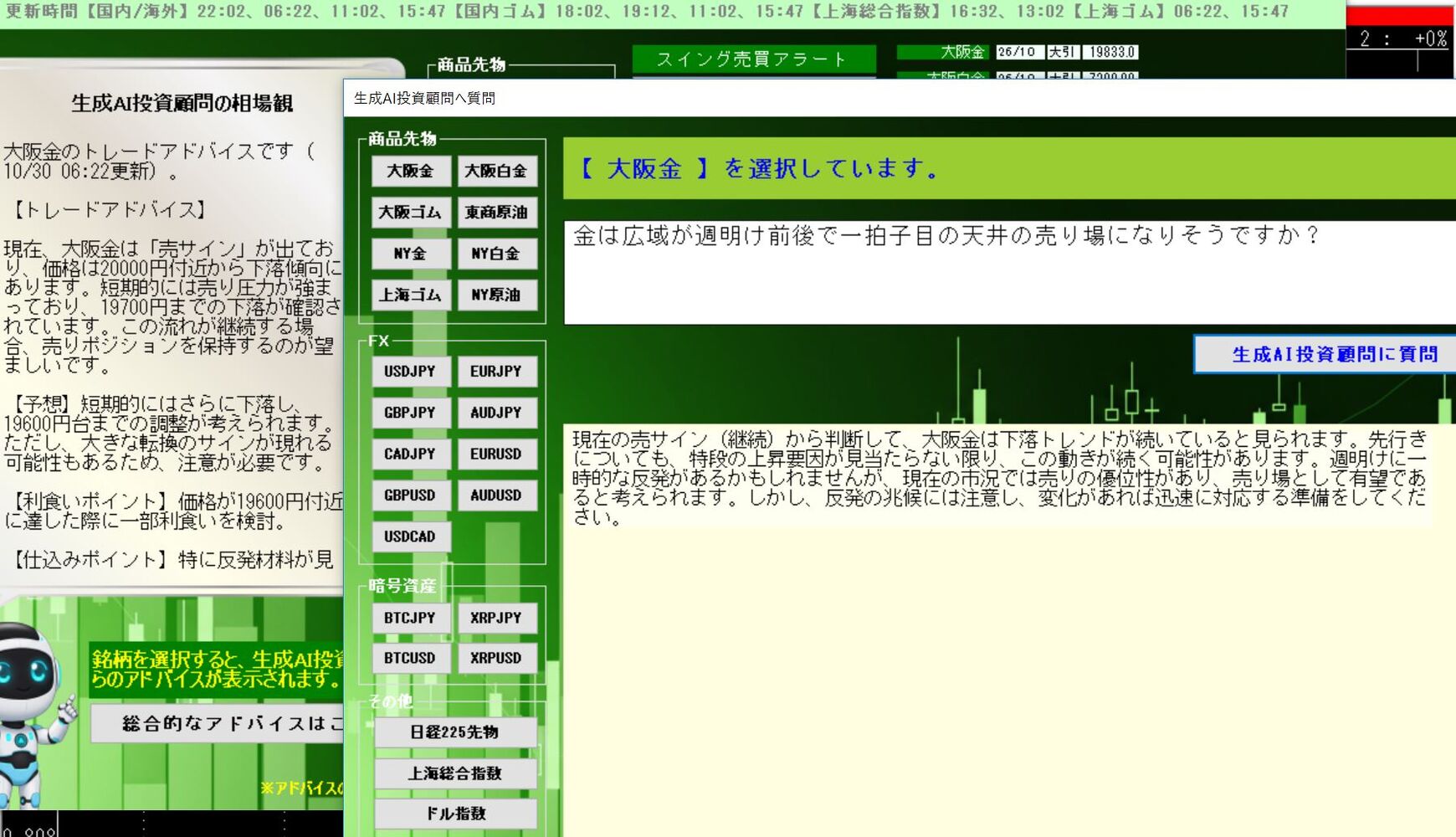The width and height of the screenshot is (1456, 837).
Task: Select the 上海総合指数 button
Action: [x=455, y=773]
